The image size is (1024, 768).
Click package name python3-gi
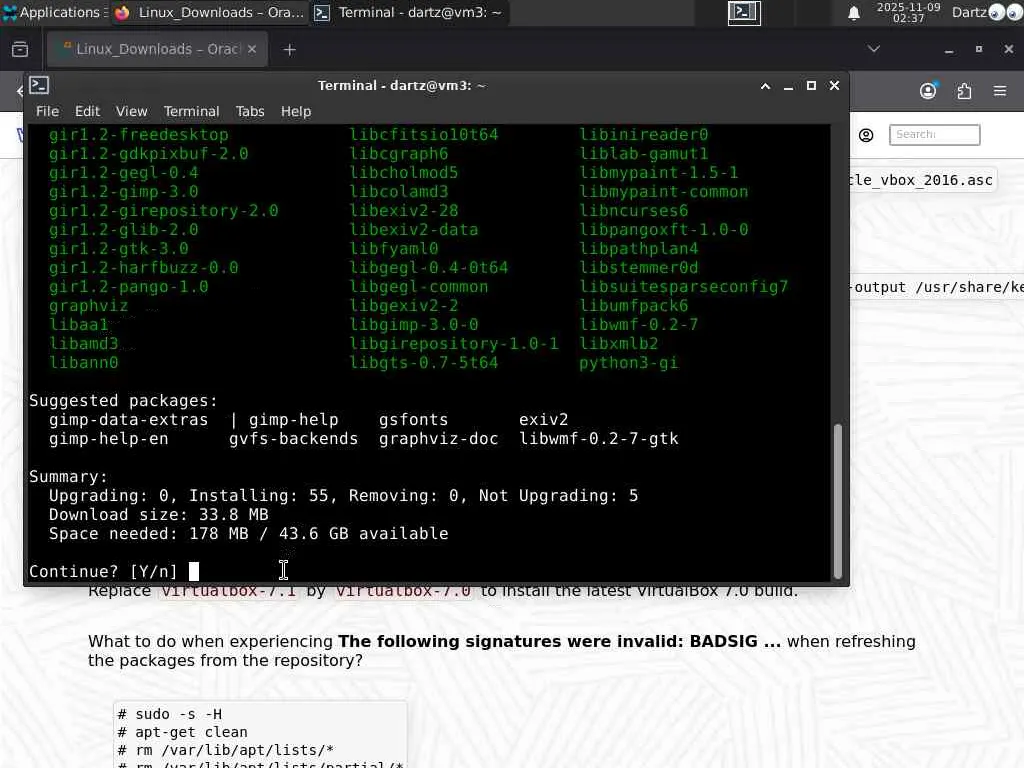(628, 362)
